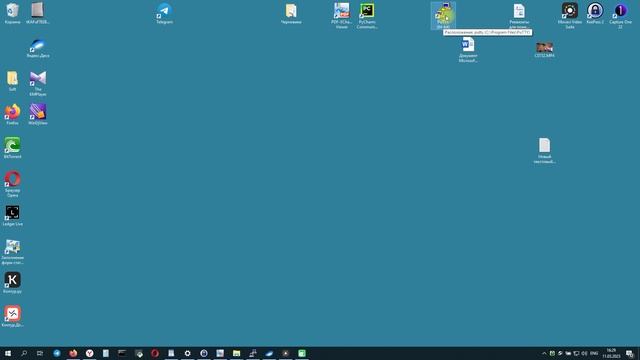Open the gray file icon beside Recycle Bin
Viewport: 640px width, 360px height.
(38, 13)
